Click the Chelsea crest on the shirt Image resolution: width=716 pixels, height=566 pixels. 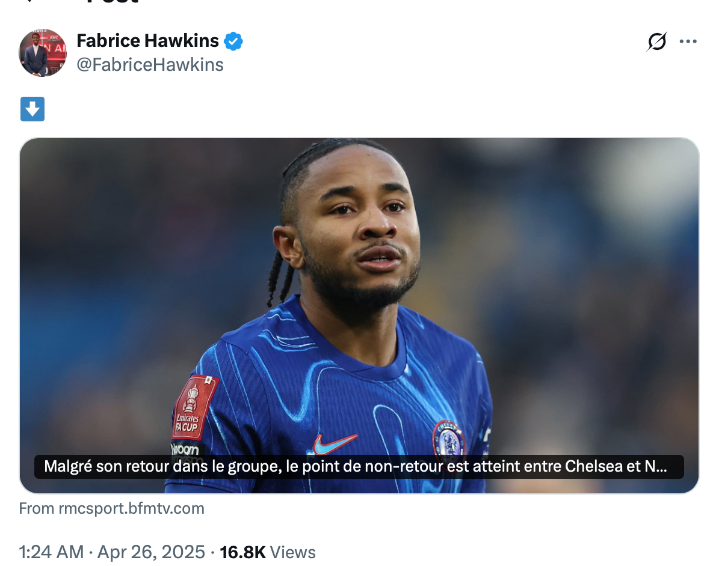(448, 437)
